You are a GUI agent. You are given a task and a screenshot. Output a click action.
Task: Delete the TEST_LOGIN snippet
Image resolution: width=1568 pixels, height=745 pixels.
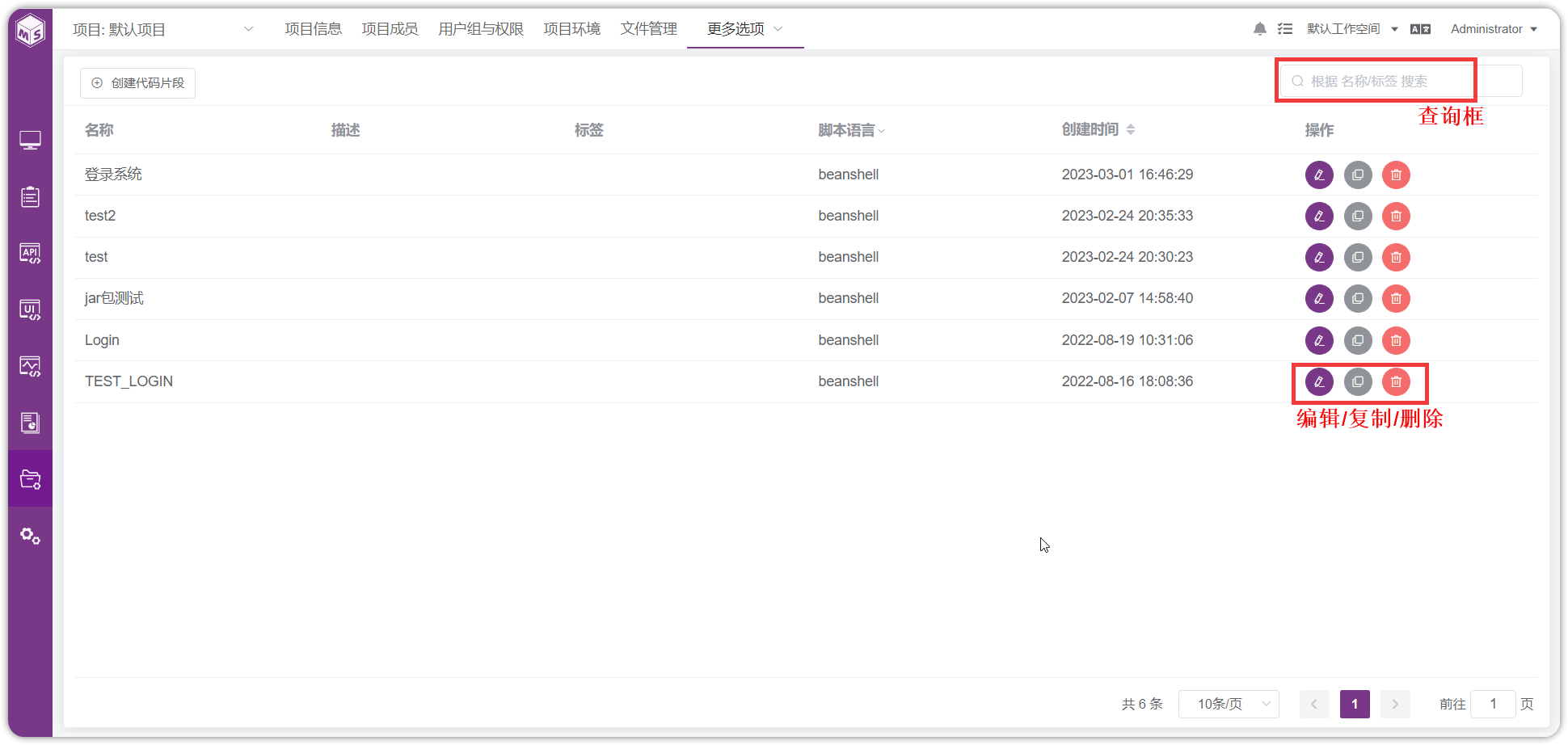point(1396,381)
